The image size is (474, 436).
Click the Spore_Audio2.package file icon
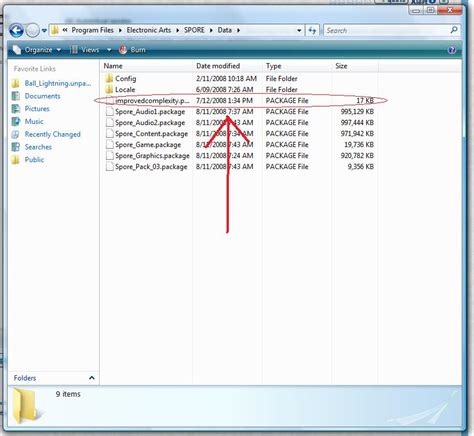click(109, 123)
